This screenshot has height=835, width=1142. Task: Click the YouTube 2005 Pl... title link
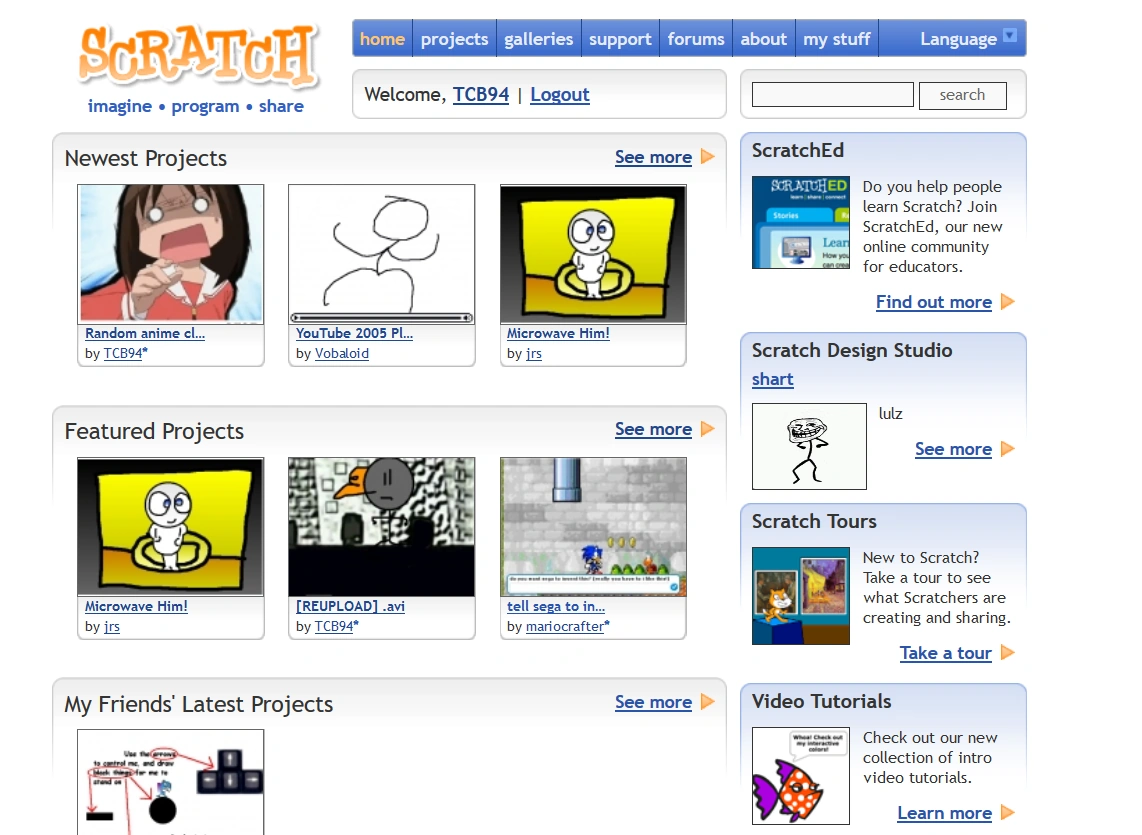pos(354,333)
